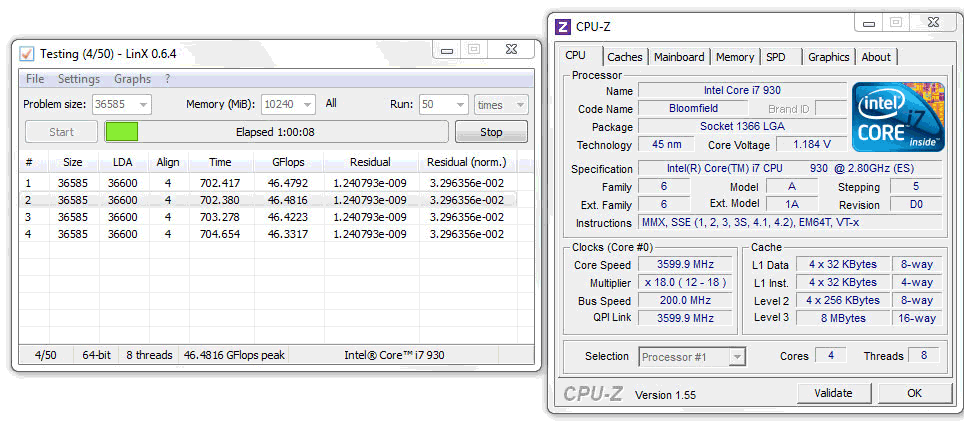Click the Revision D0 field

(915, 204)
